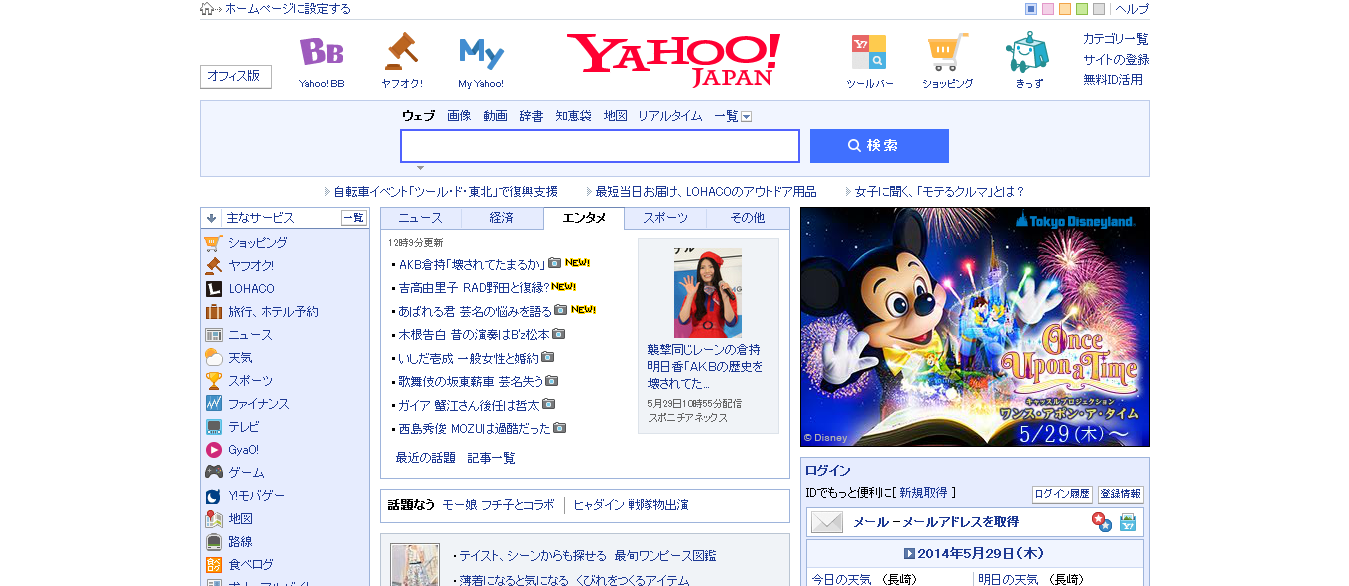Screen dimensions: 1349x586
Task: Select the blue theme color swatch
Action: click(x=1031, y=9)
